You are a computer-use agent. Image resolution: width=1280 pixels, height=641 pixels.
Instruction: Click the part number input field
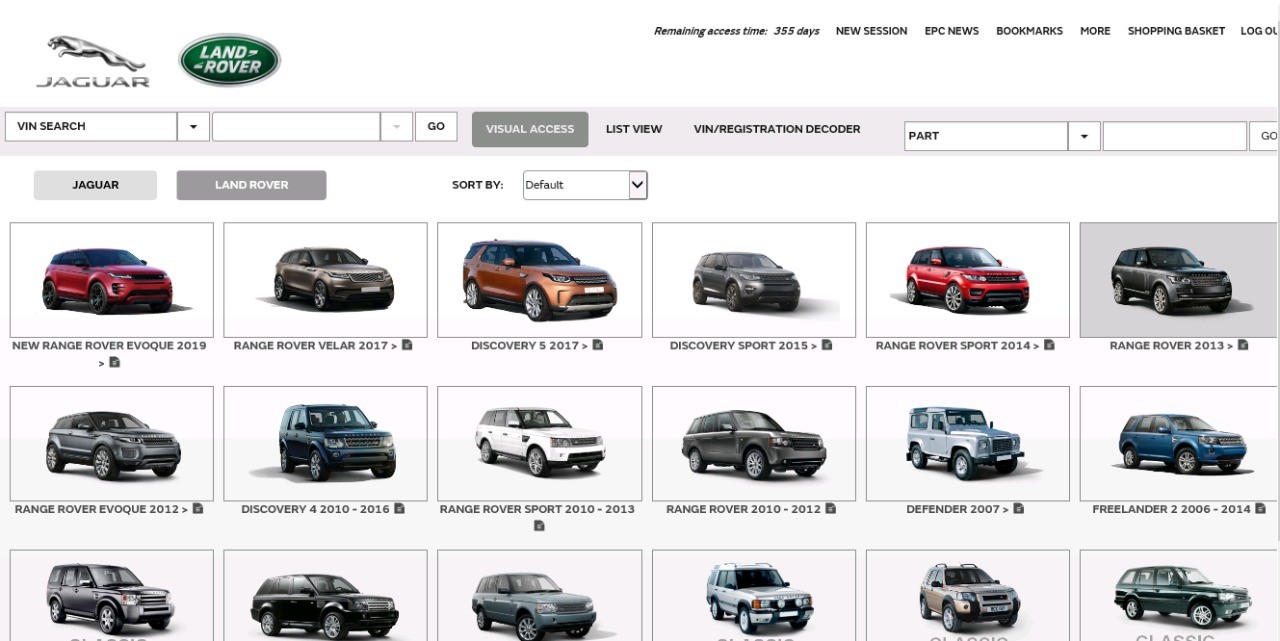click(x=1174, y=136)
